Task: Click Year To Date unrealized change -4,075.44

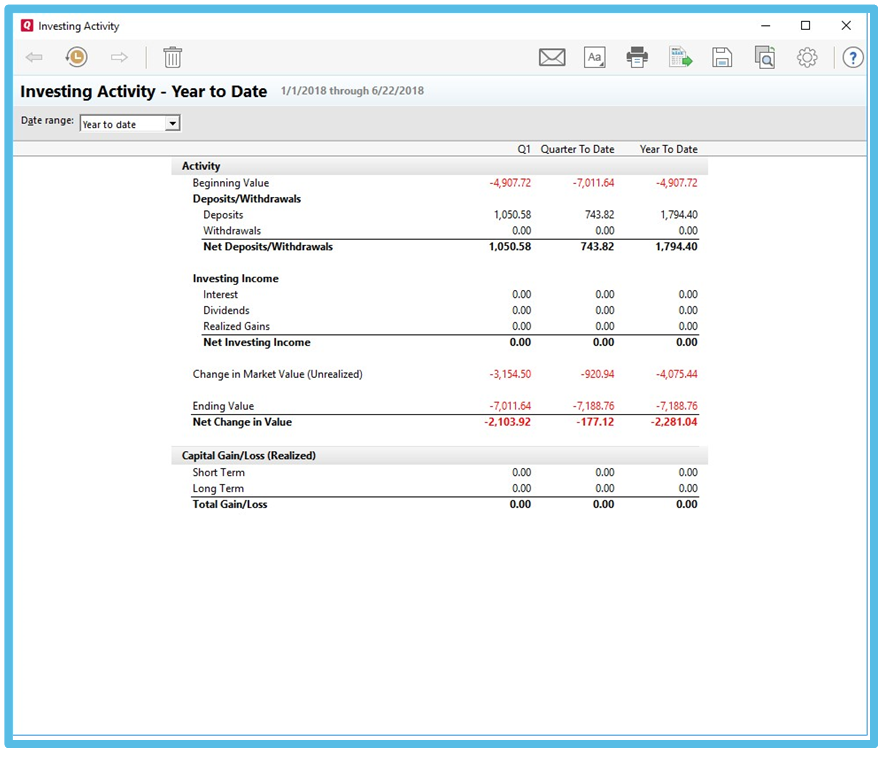Action: (x=677, y=375)
